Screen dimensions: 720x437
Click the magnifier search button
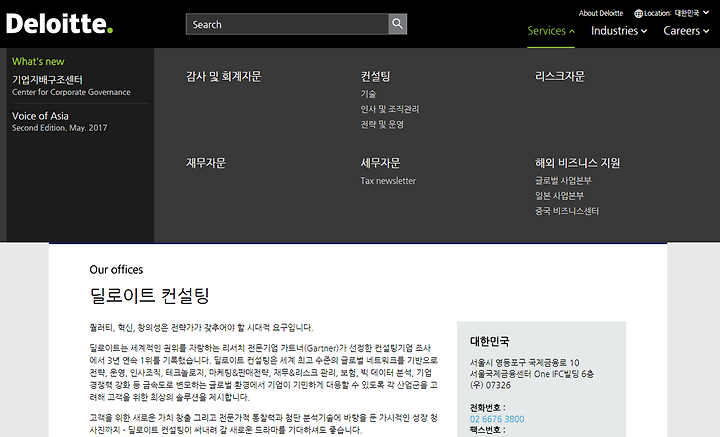tap(398, 24)
